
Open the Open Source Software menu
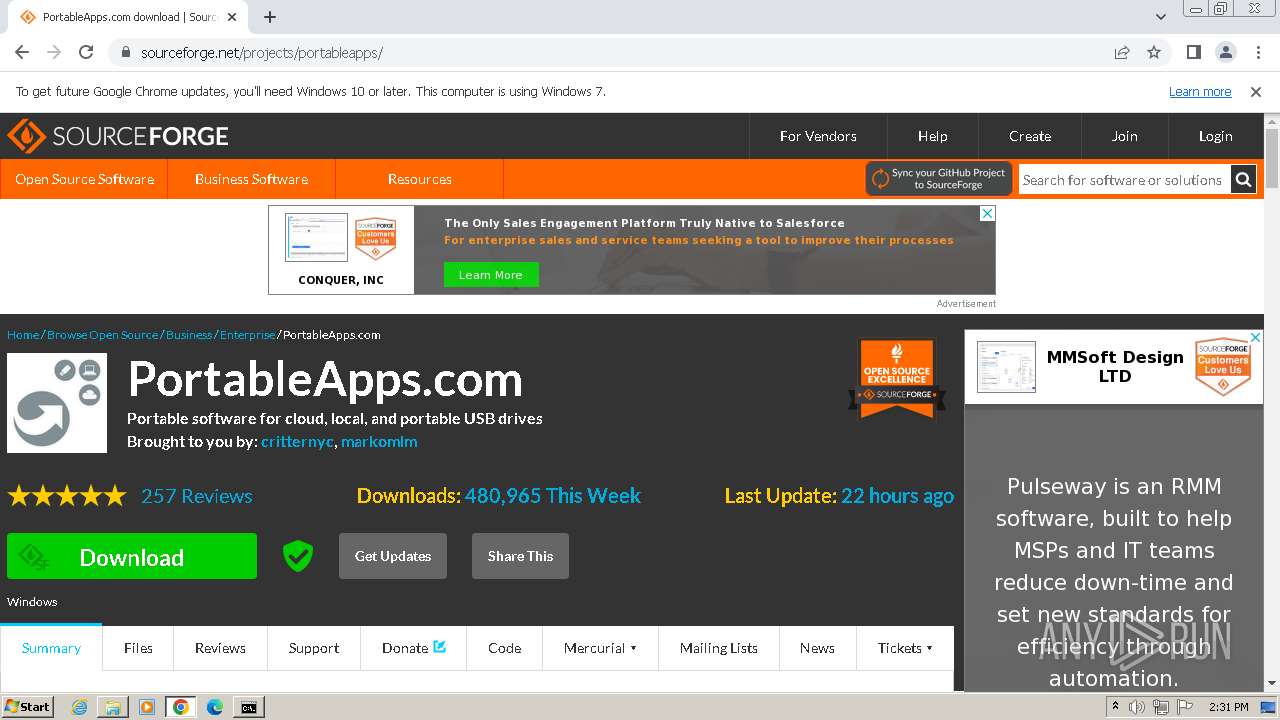tap(84, 179)
